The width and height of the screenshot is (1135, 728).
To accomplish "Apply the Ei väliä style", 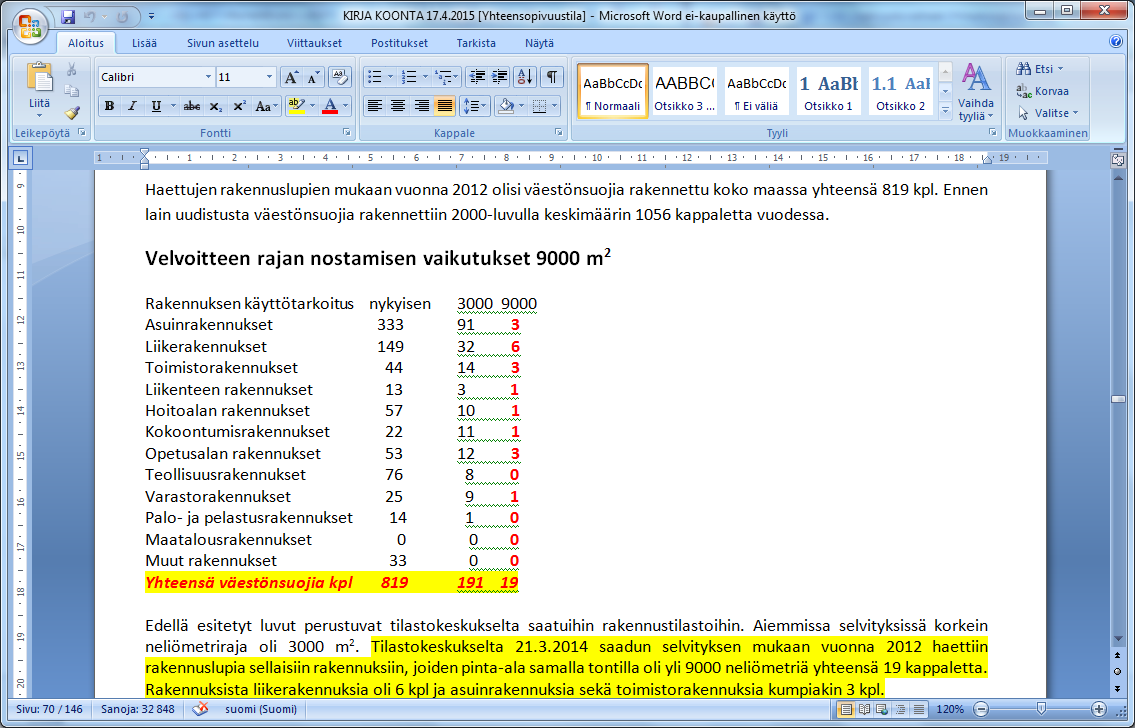I will pos(756,91).
